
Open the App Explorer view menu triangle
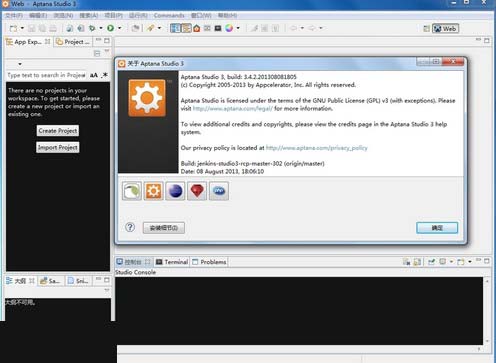pos(107,51)
